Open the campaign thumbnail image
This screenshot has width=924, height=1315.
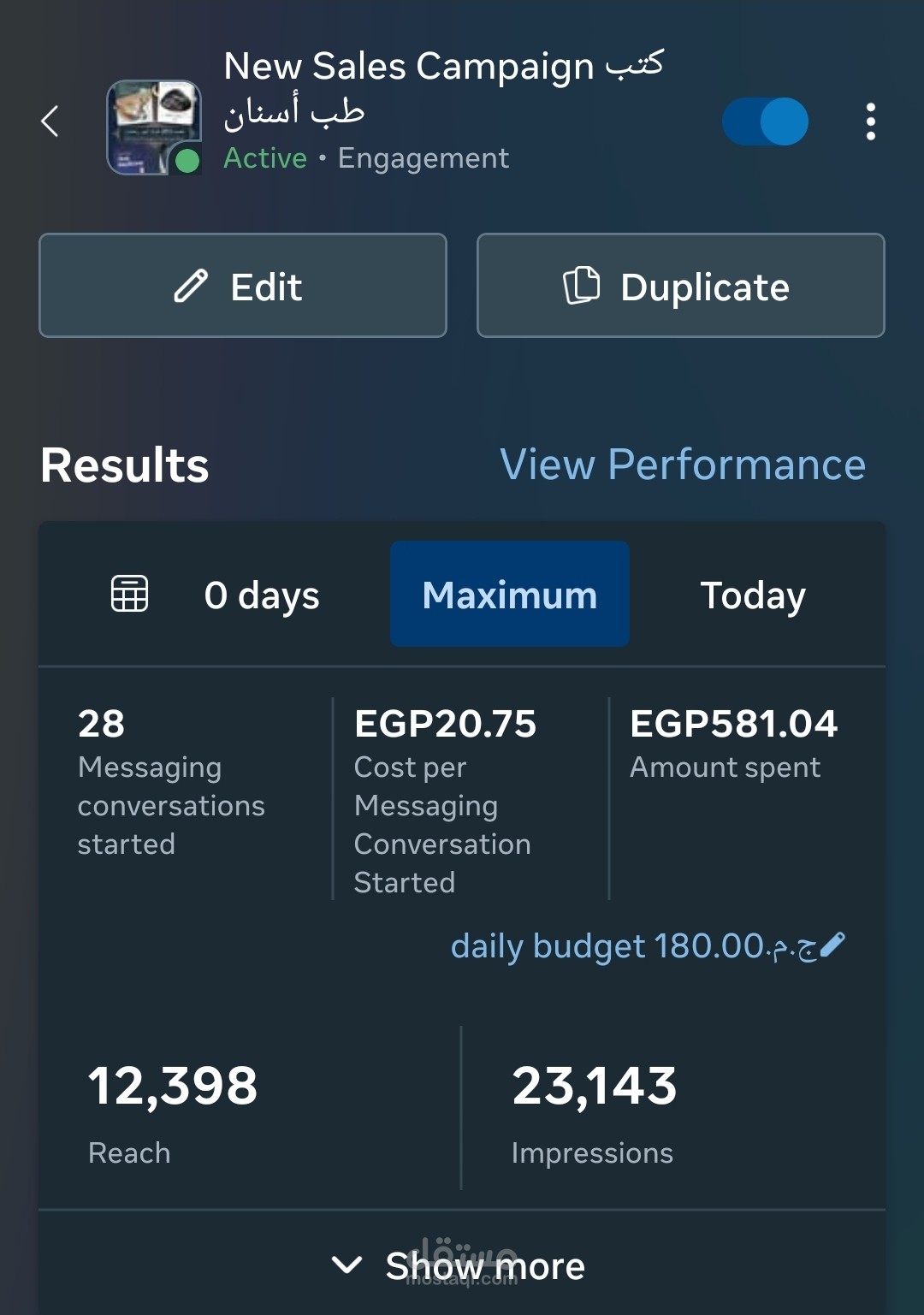click(x=154, y=127)
